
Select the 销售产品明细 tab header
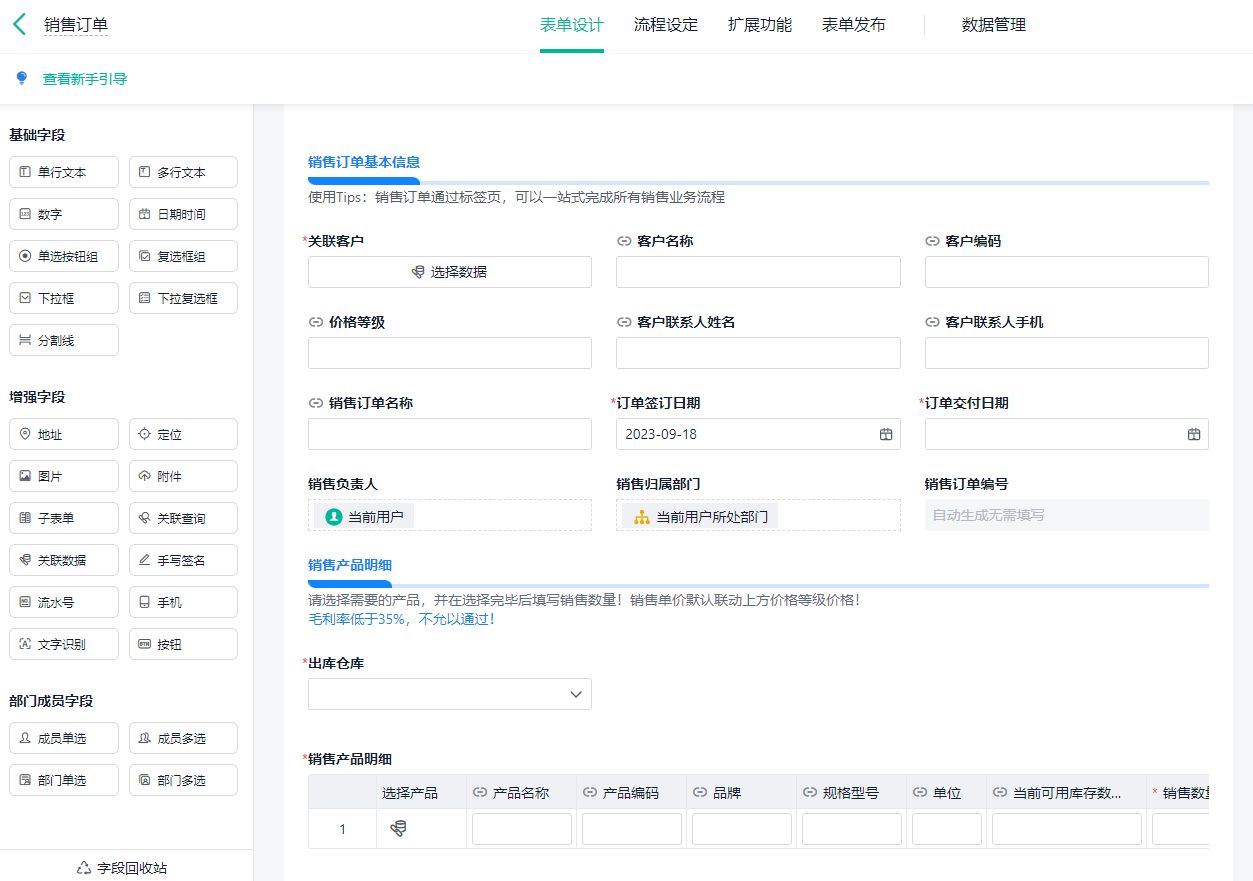point(350,565)
